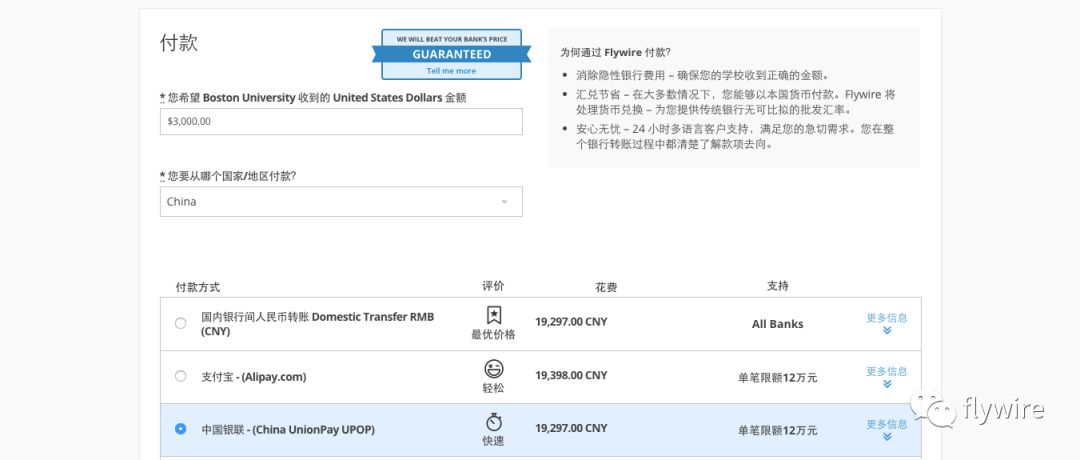Click the 付款方式 column header

198,287
